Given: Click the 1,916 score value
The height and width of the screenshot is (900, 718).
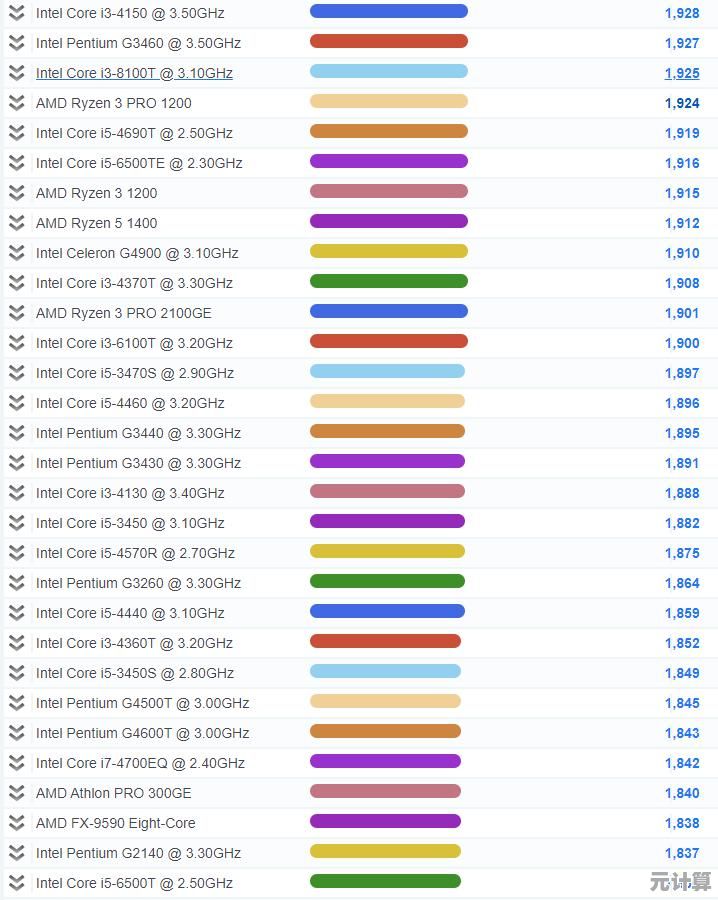Looking at the screenshot, I should [x=682, y=164].
